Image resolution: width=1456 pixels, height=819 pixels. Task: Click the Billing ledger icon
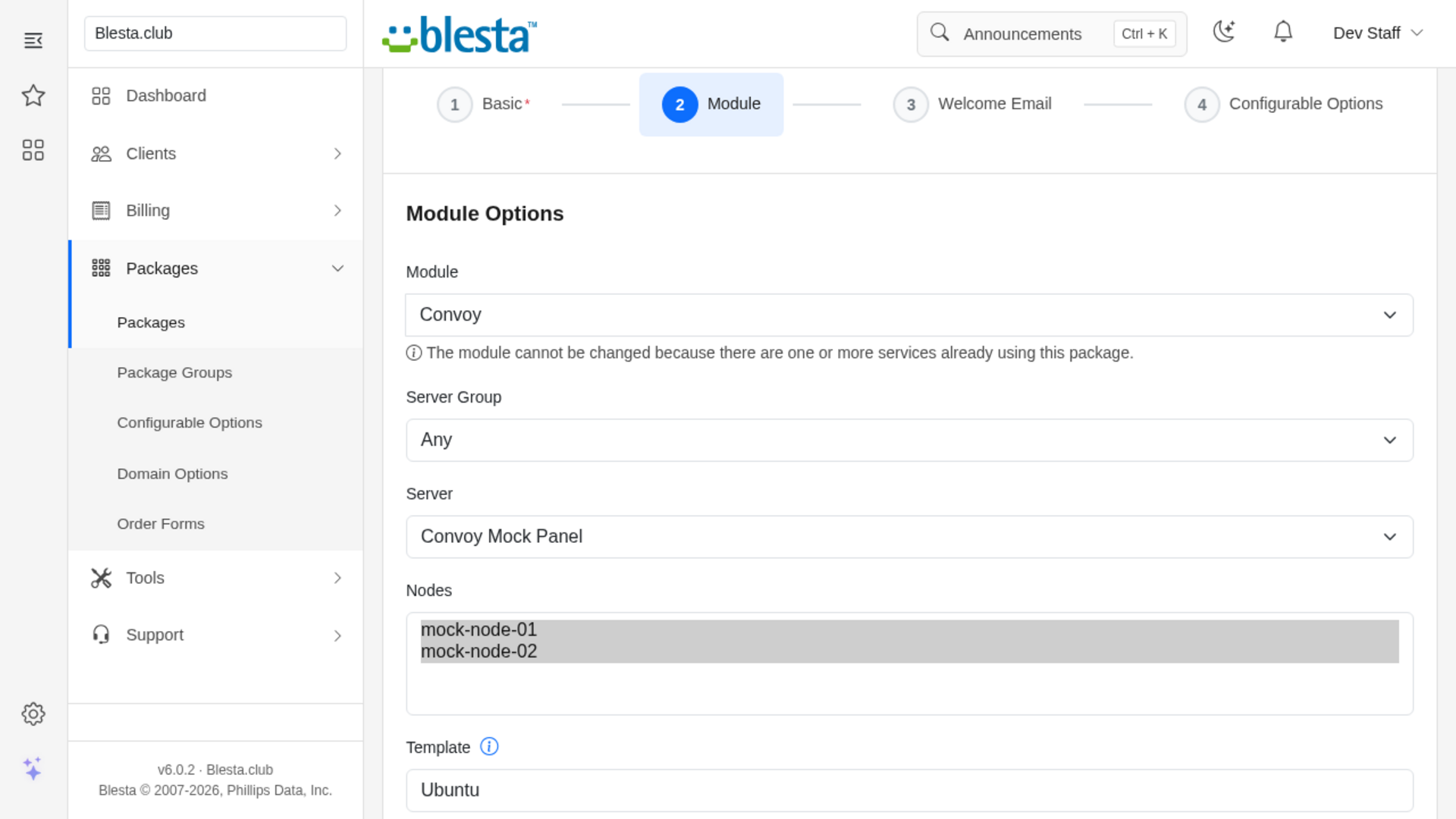coord(101,211)
